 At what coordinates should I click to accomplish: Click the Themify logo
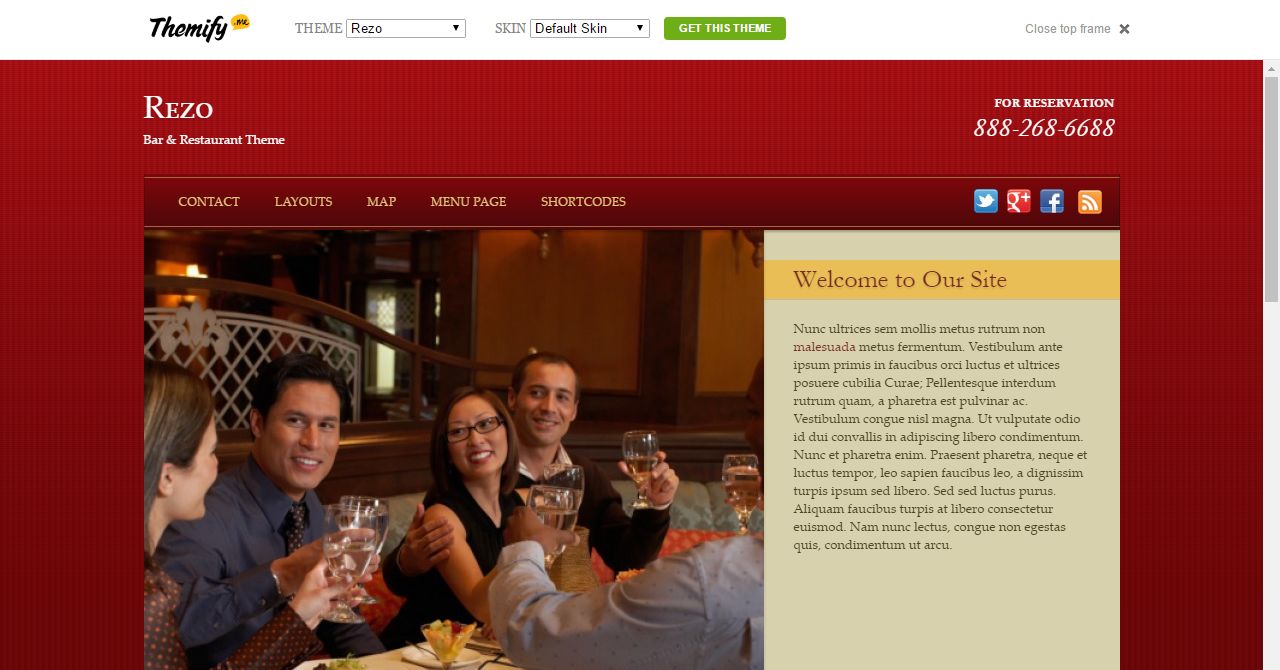pyautogui.click(x=199, y=27)
